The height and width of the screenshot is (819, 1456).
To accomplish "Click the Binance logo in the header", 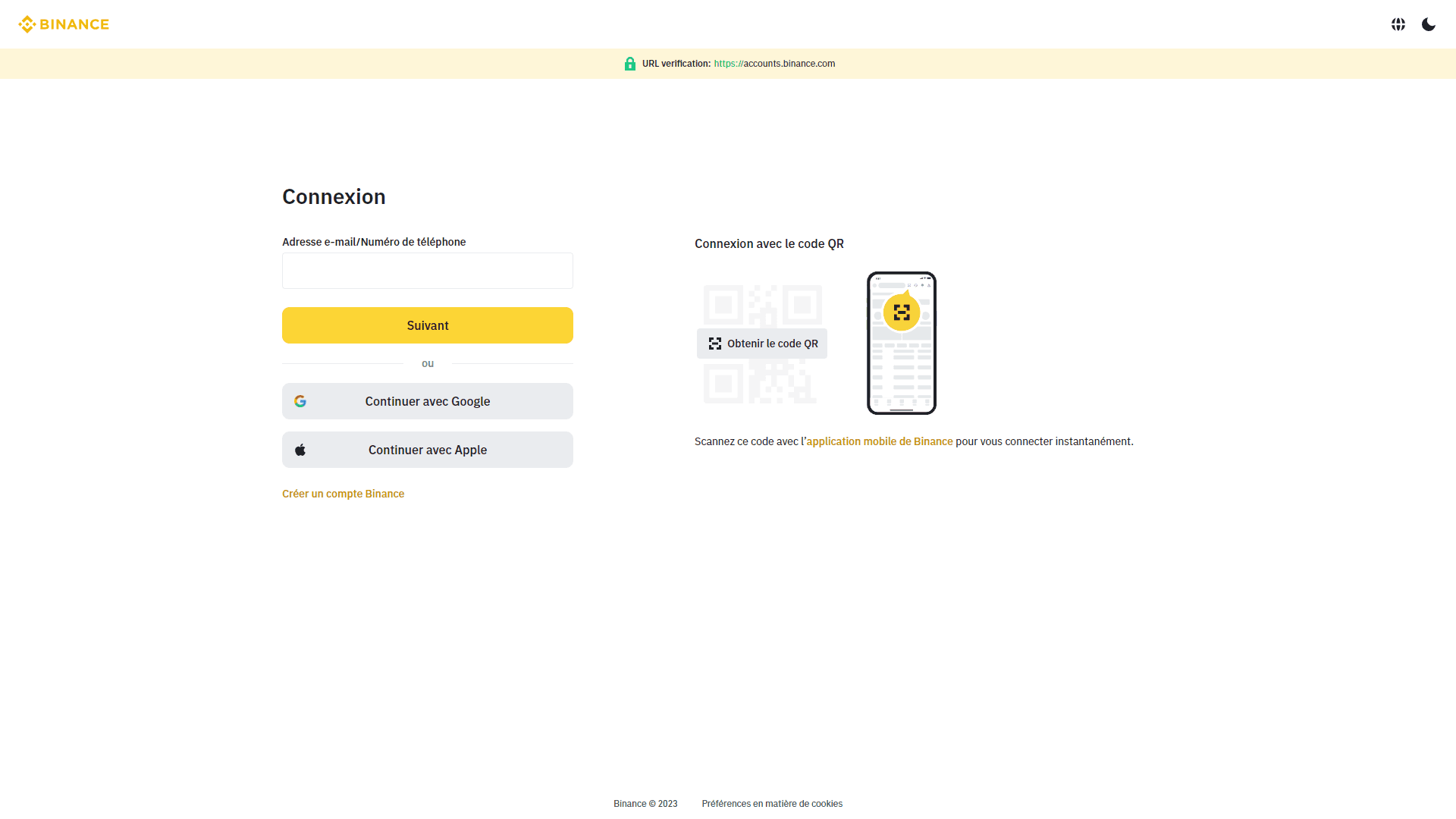I will point(64,24).
